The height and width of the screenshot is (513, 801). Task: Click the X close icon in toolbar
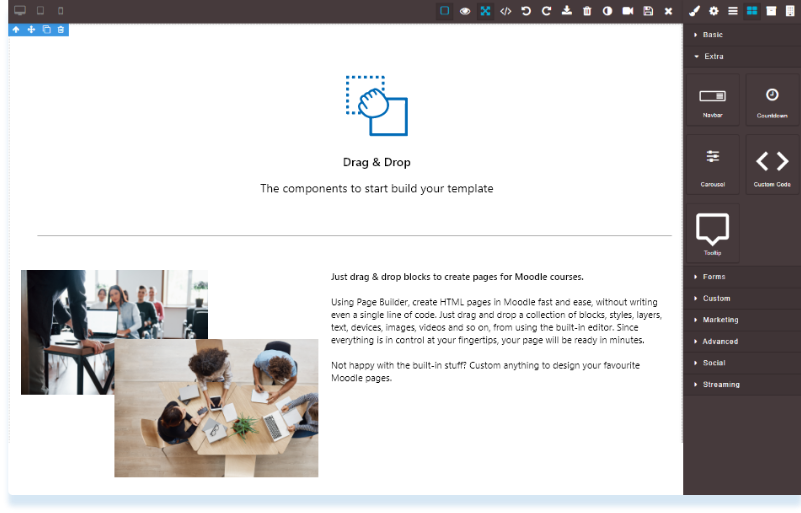(668, 11)
